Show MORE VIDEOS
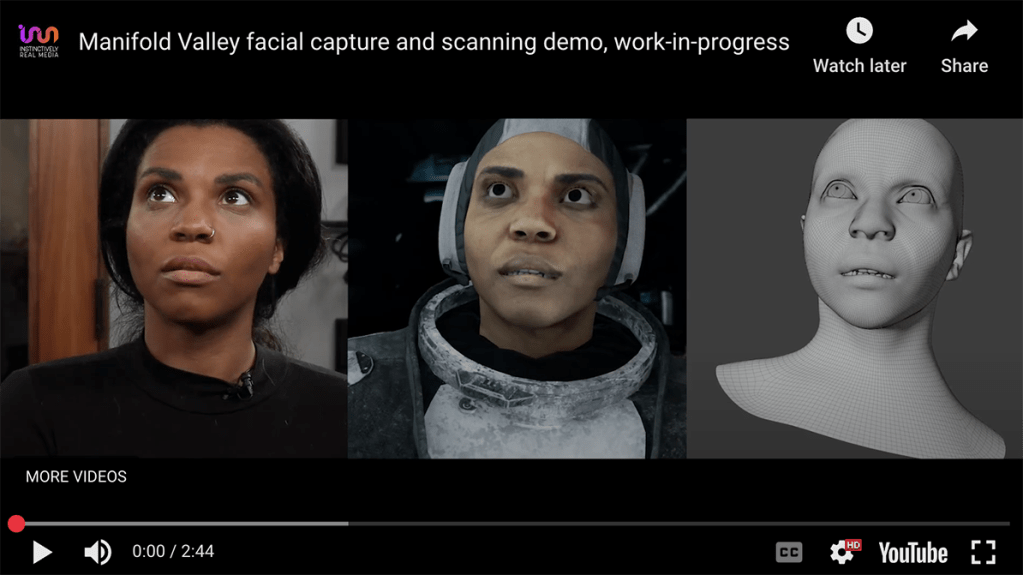This screenshot has height=575, width=1023. coord(76,476)
